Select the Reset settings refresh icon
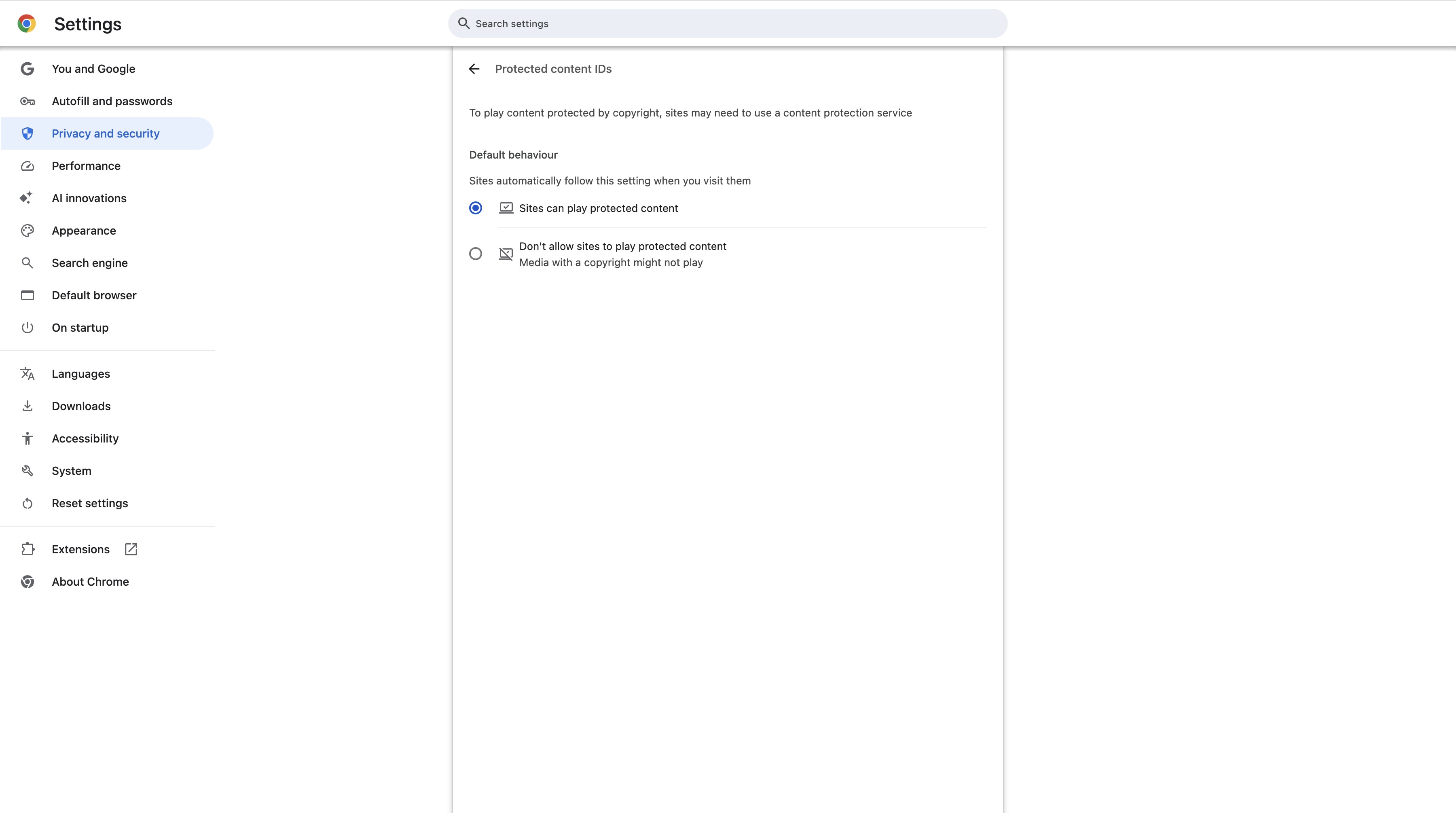This screenshot has height=813, width=1456. [27, 503]
